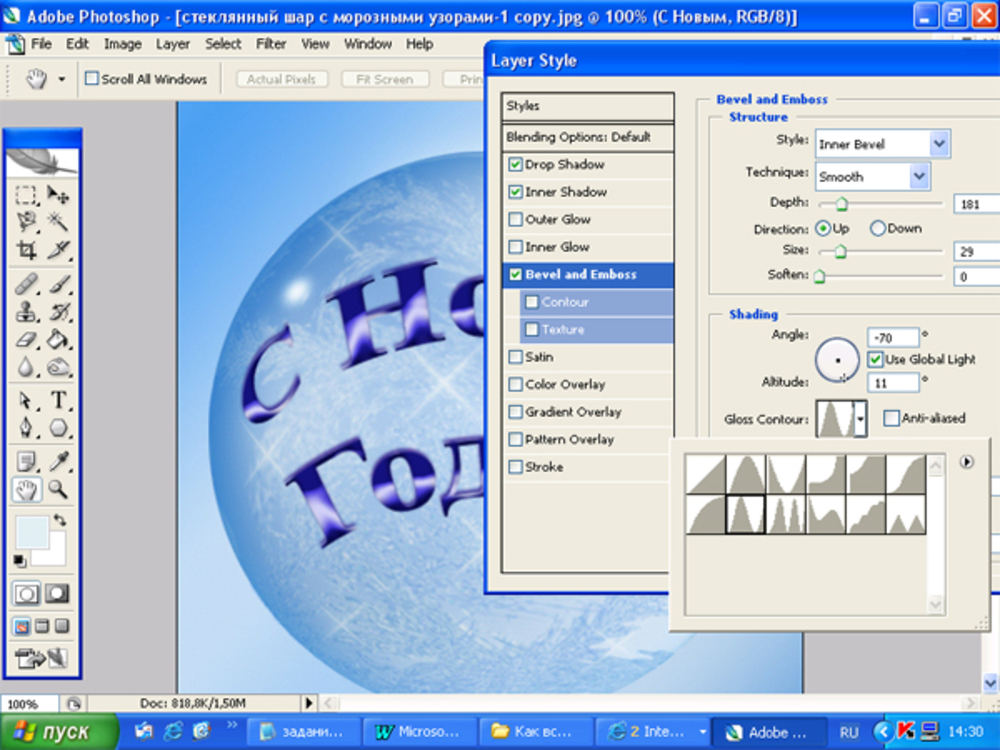Select the Rectangular Marquee tool
The height and width of the screenshot is (750, 1000).
26,195
